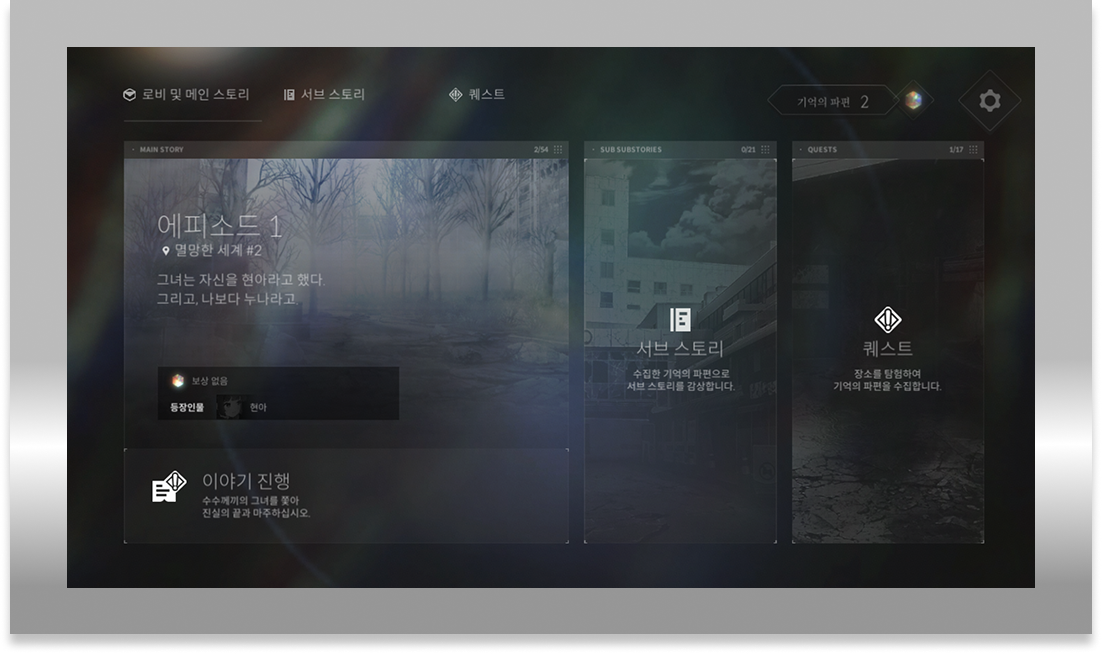Click the grid dots icon in MAIN STORY header

(558, 149)
